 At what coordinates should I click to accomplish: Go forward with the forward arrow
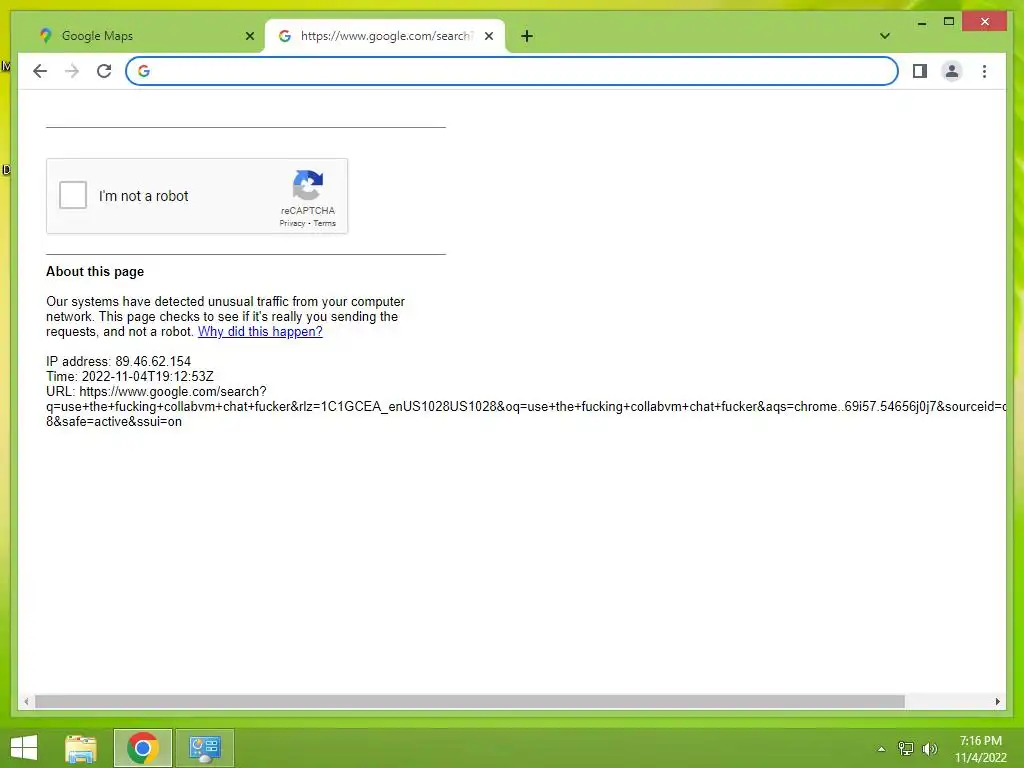pyautogui.click(x=72, y=71)
